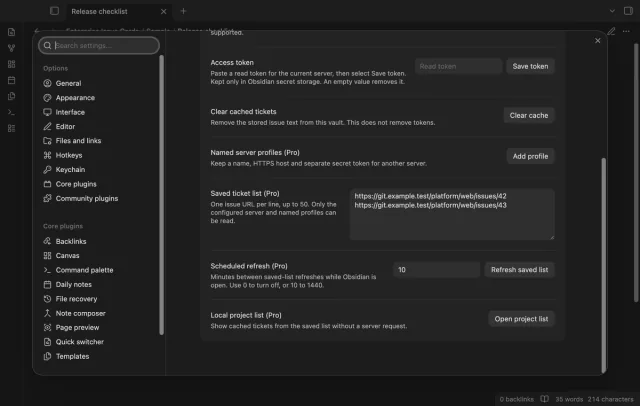
Task: Click the Open project list button
Action: 521,319
